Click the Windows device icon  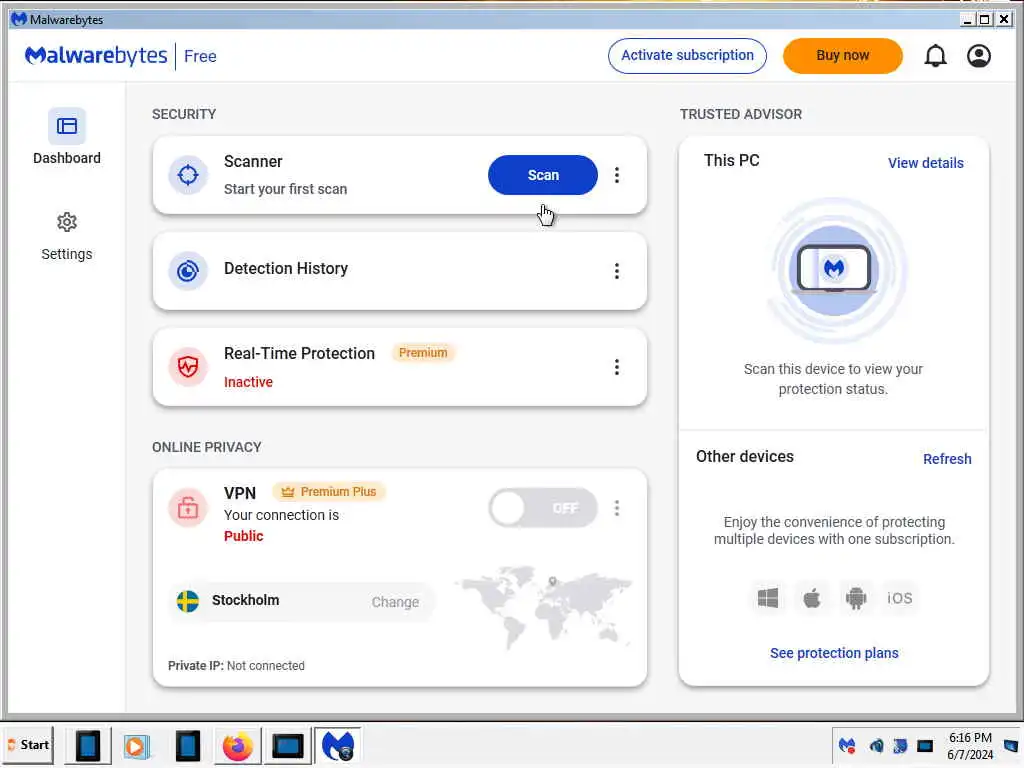point(767,598)
